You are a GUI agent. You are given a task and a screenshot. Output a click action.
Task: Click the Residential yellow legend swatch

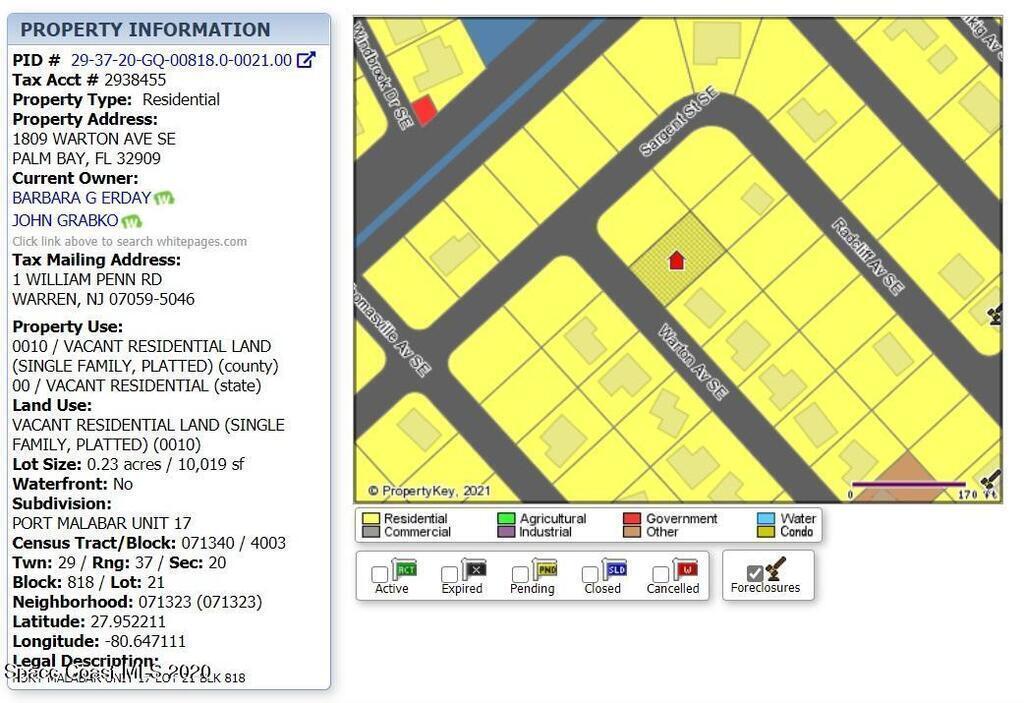[371, 519]
